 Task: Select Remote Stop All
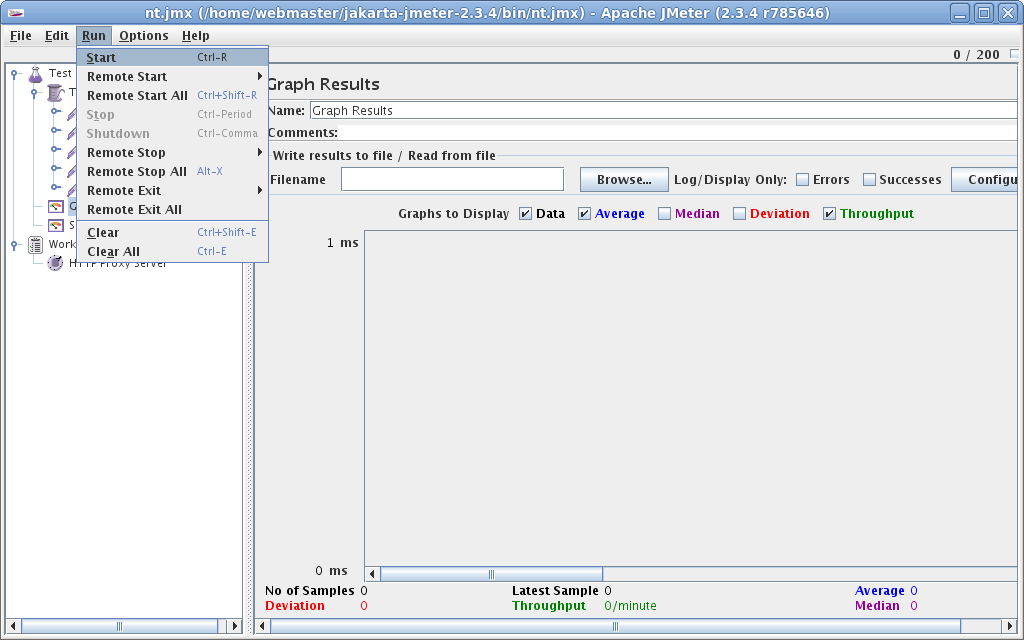pos(172,171)
